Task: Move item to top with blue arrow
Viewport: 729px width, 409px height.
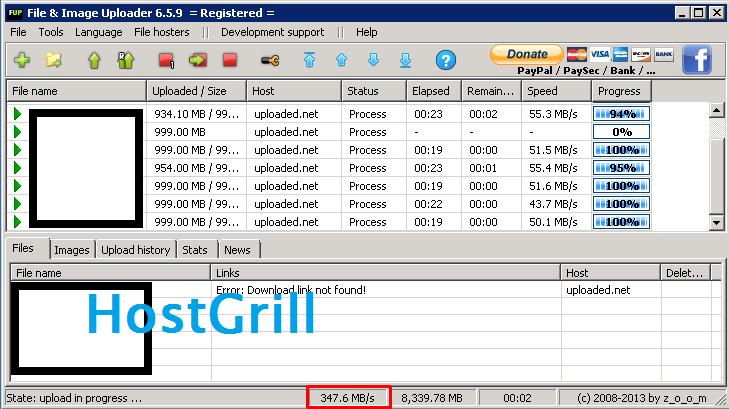Action: pyautogui.click(x=309, y=61)
